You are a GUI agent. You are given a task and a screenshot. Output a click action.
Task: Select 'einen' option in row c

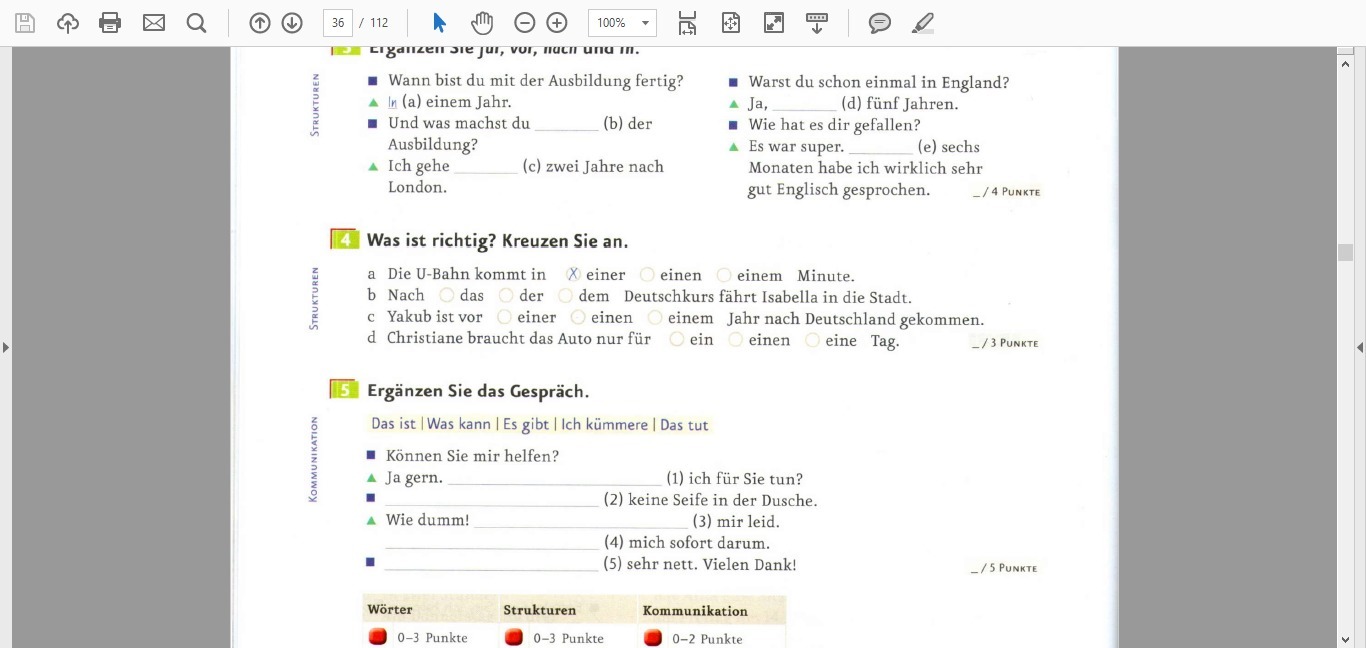(x=578, y=317)
